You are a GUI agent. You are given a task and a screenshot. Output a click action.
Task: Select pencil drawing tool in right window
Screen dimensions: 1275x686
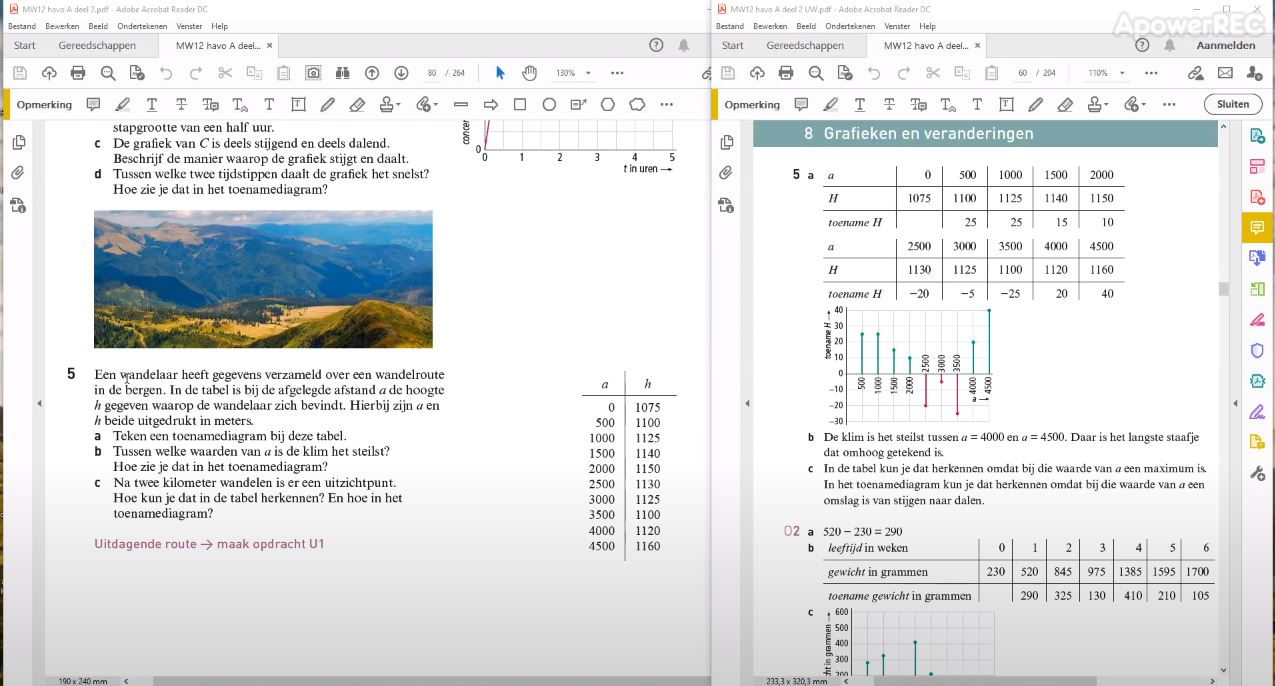[1036, 104]
